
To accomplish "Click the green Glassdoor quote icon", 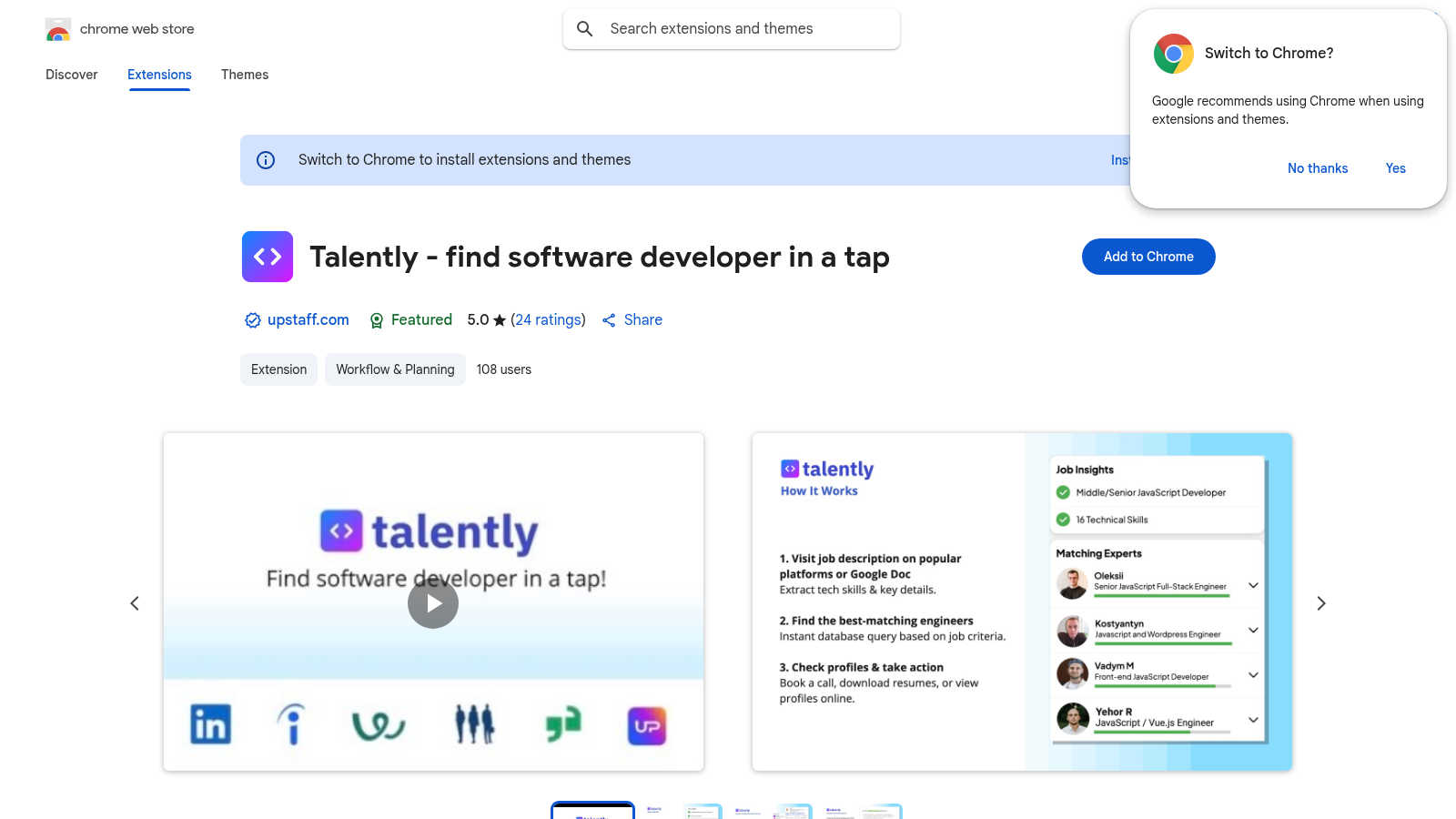I will pyautogui.click(x=562, y=725).
